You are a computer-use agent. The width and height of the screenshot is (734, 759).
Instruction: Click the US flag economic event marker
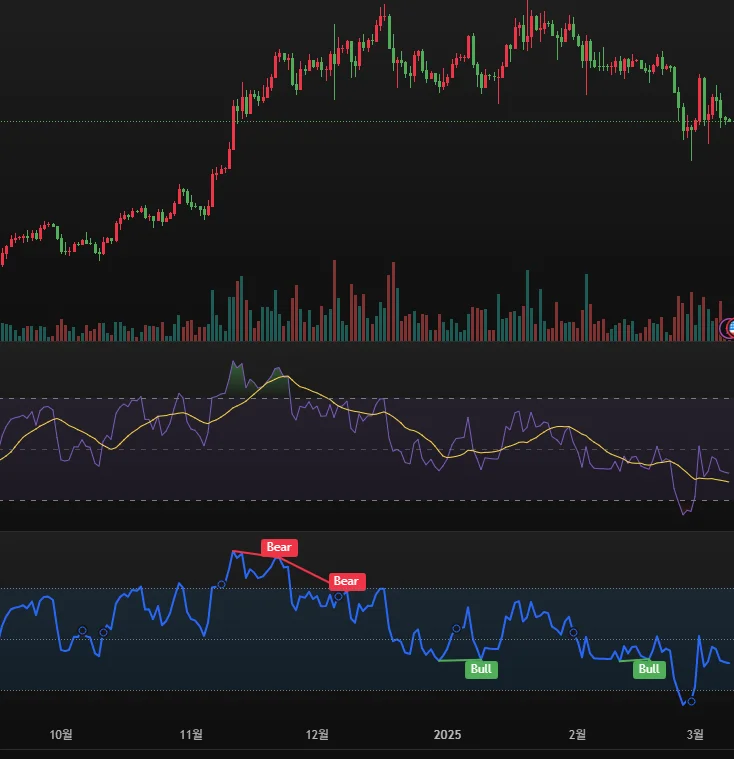730,328
